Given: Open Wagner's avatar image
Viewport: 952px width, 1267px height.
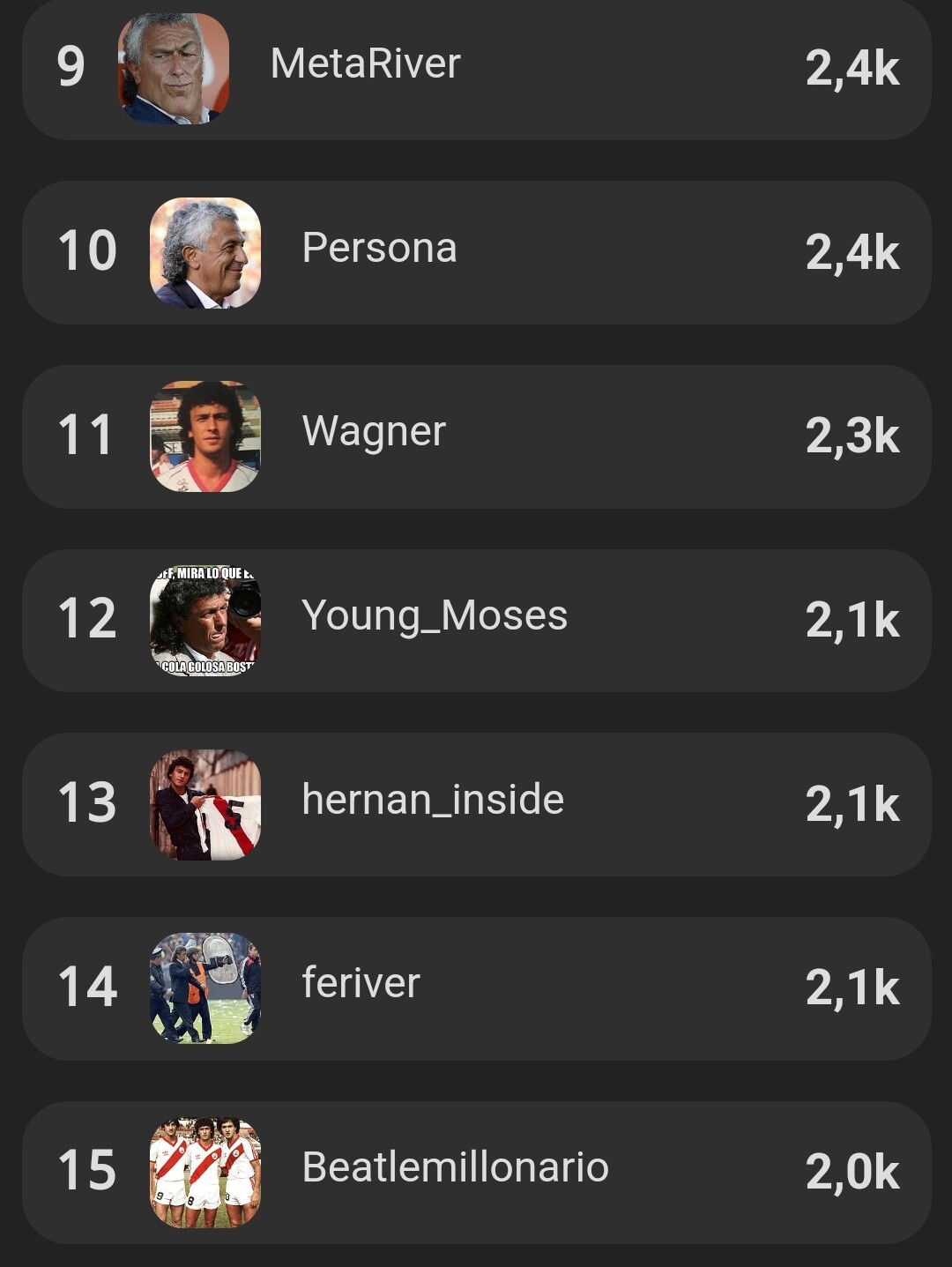Looking at the screenshot, I should [205, 436].
